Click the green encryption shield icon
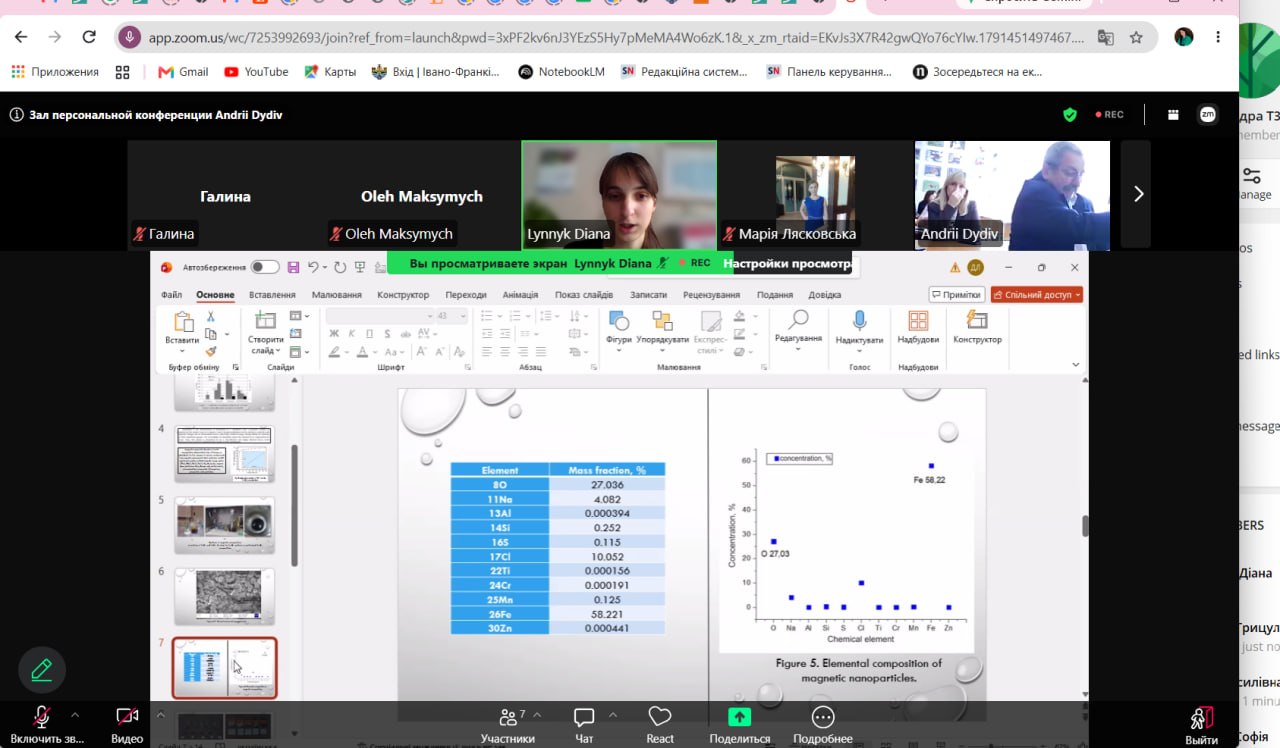 (1070, 115)
